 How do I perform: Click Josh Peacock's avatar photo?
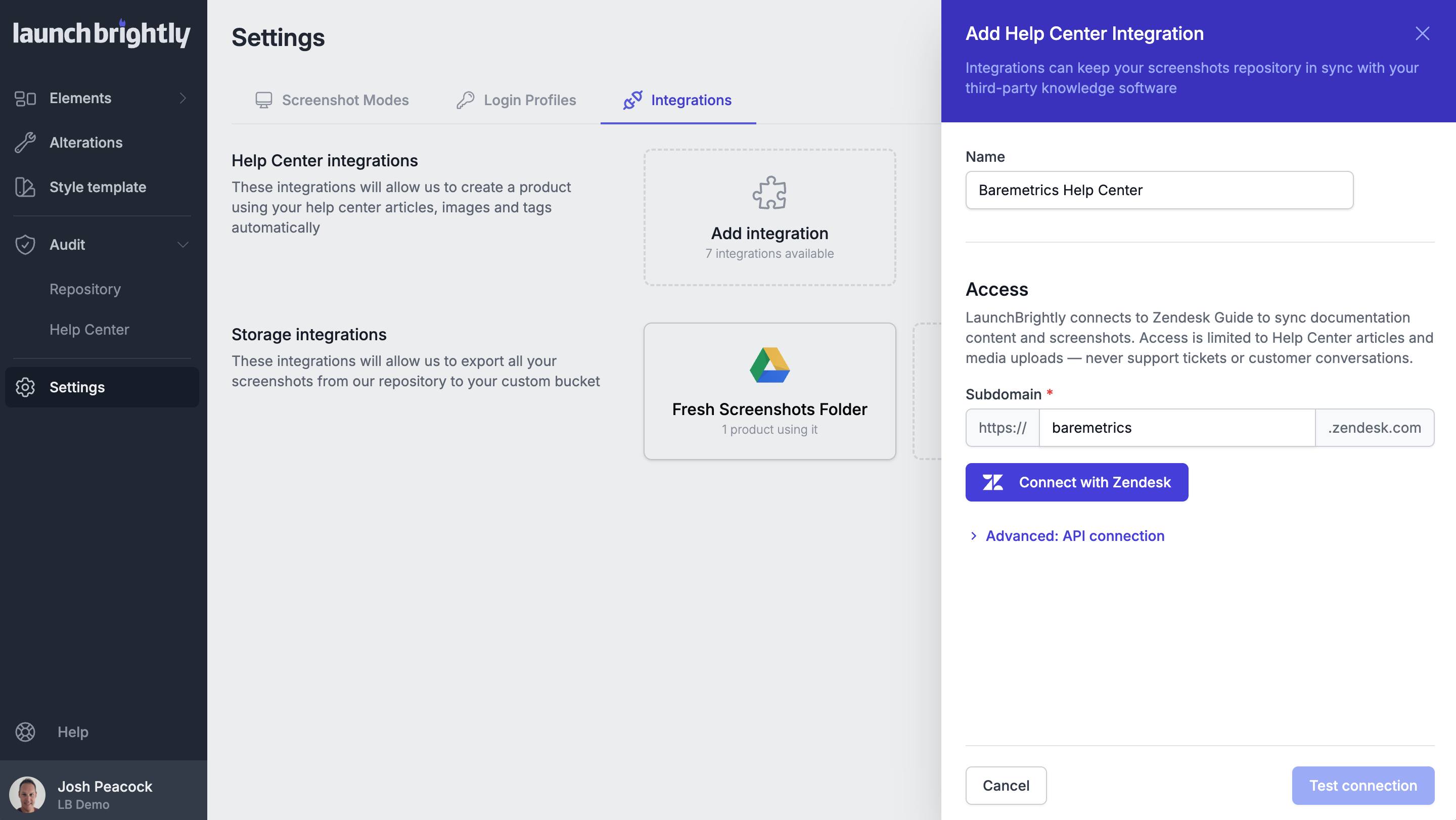pyautogui.click(x=27, y=794)
